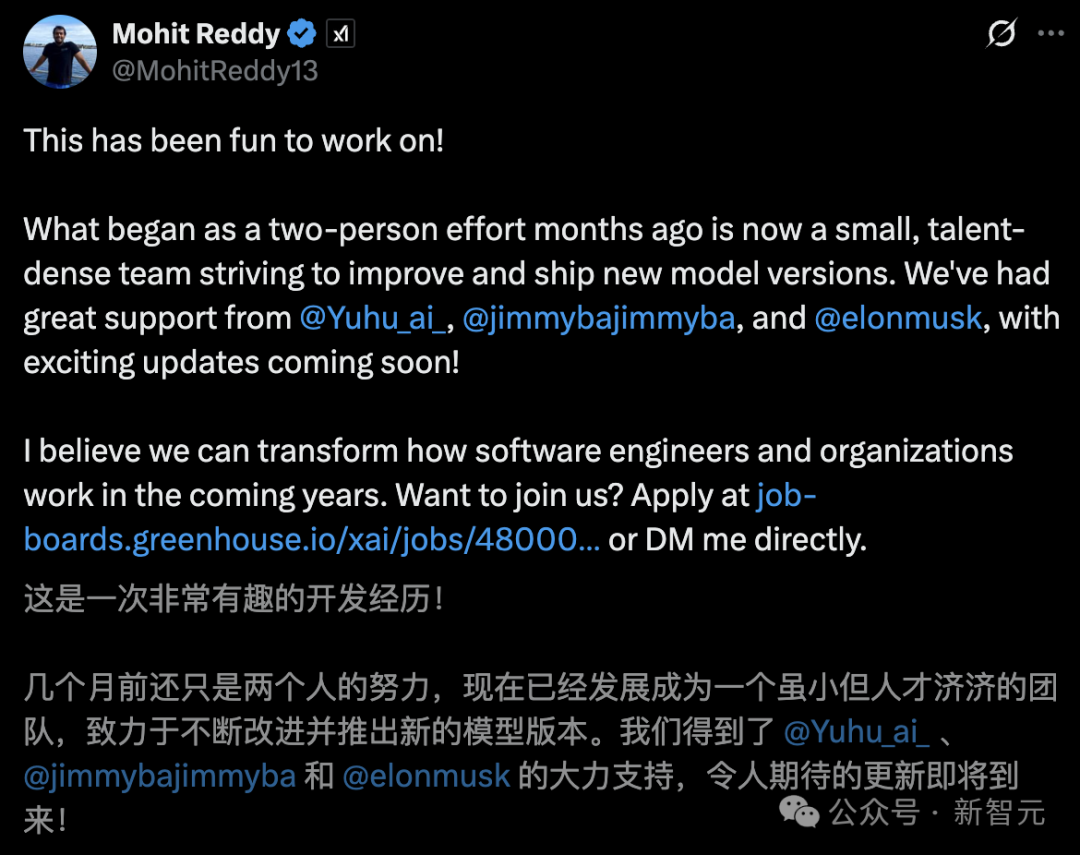Viewport: 1080px width, 855px height.
Task: Click the WeChat logo watermark icon
Action: pos(800,812)
